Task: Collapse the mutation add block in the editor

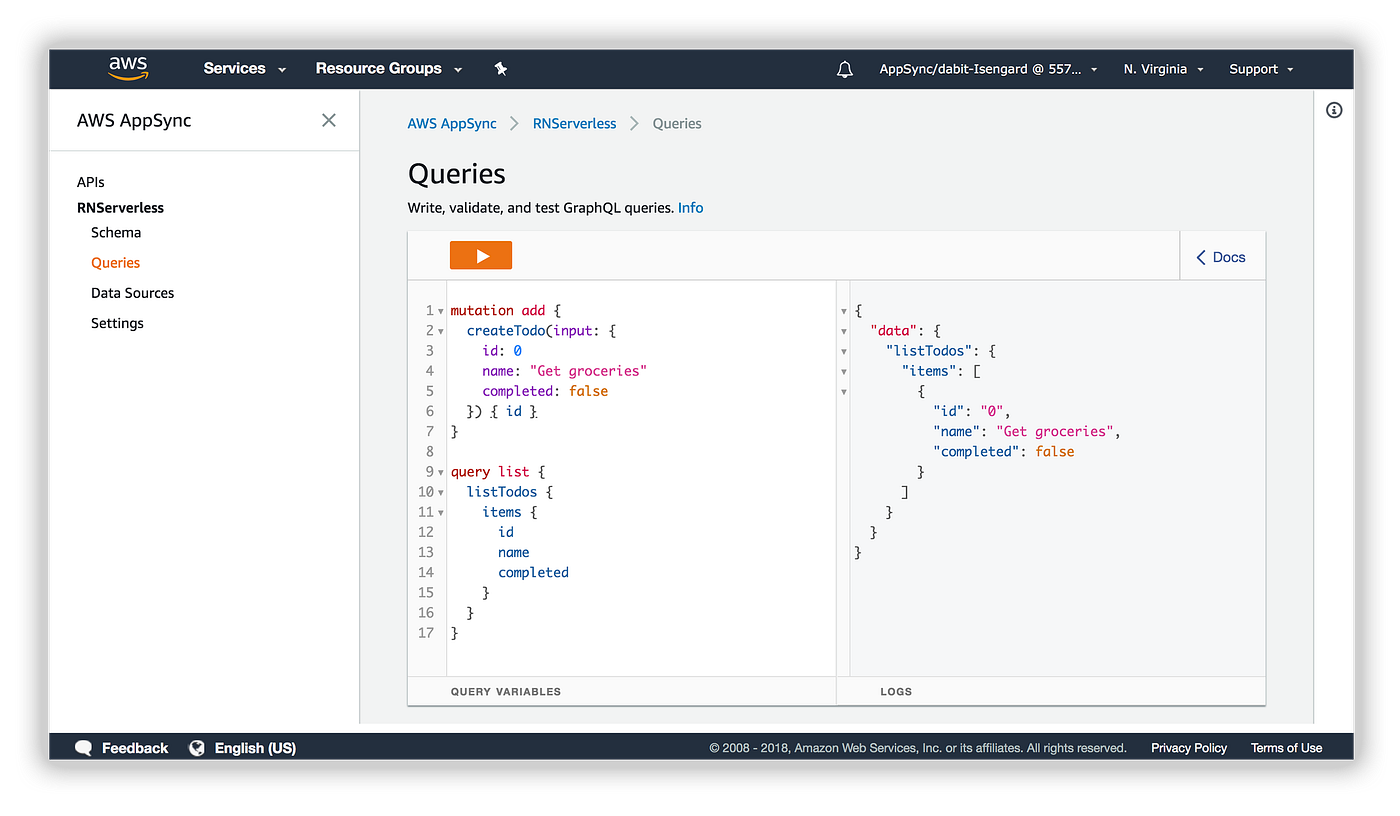Action: click(440, 310)
